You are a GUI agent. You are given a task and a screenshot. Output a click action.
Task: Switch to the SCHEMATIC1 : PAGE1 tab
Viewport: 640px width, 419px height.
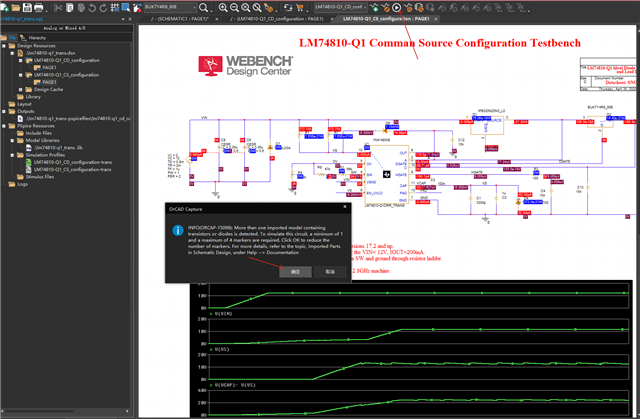coord(180,19)
